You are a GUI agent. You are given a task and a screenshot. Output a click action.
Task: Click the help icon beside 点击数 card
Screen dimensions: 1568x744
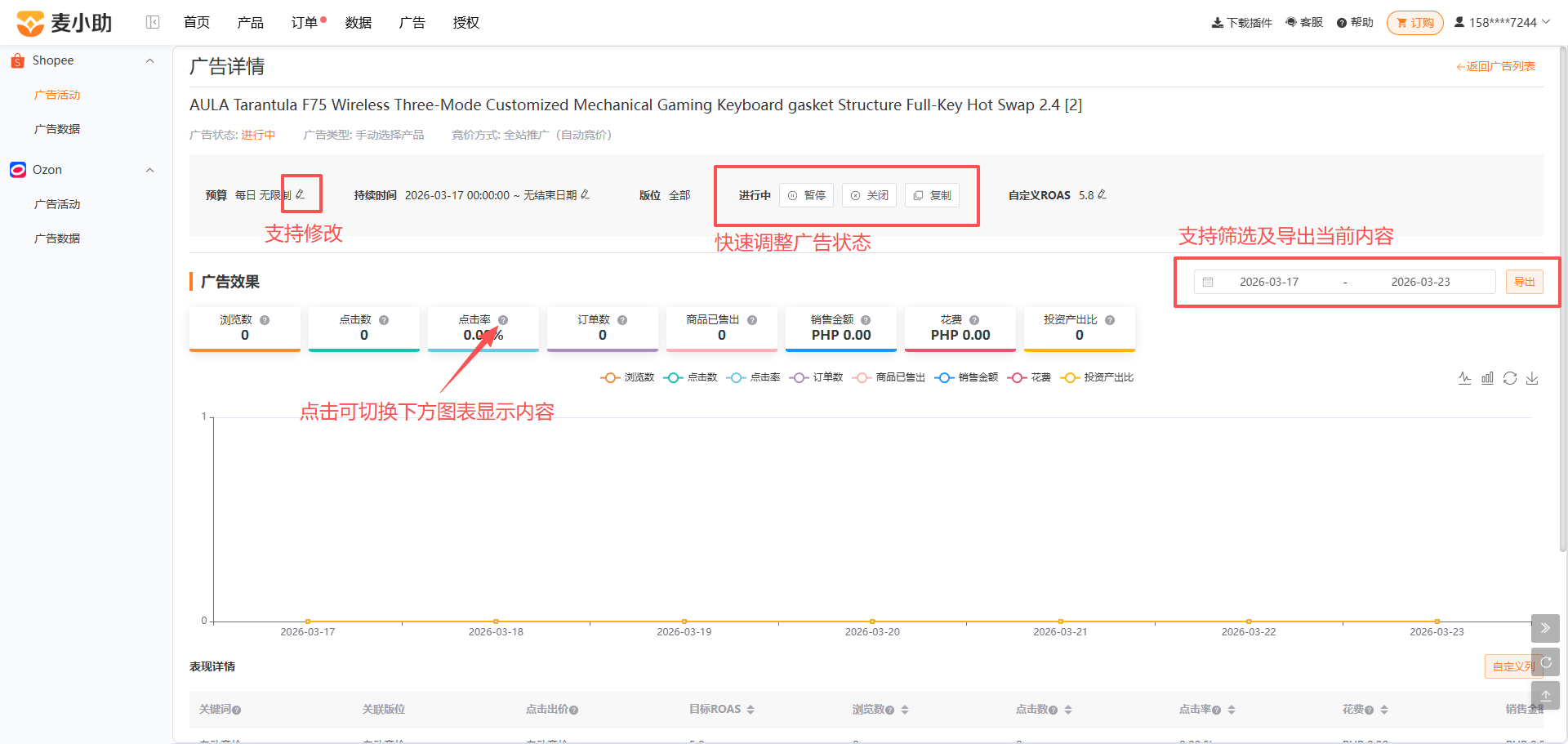(x=384, y=320)
